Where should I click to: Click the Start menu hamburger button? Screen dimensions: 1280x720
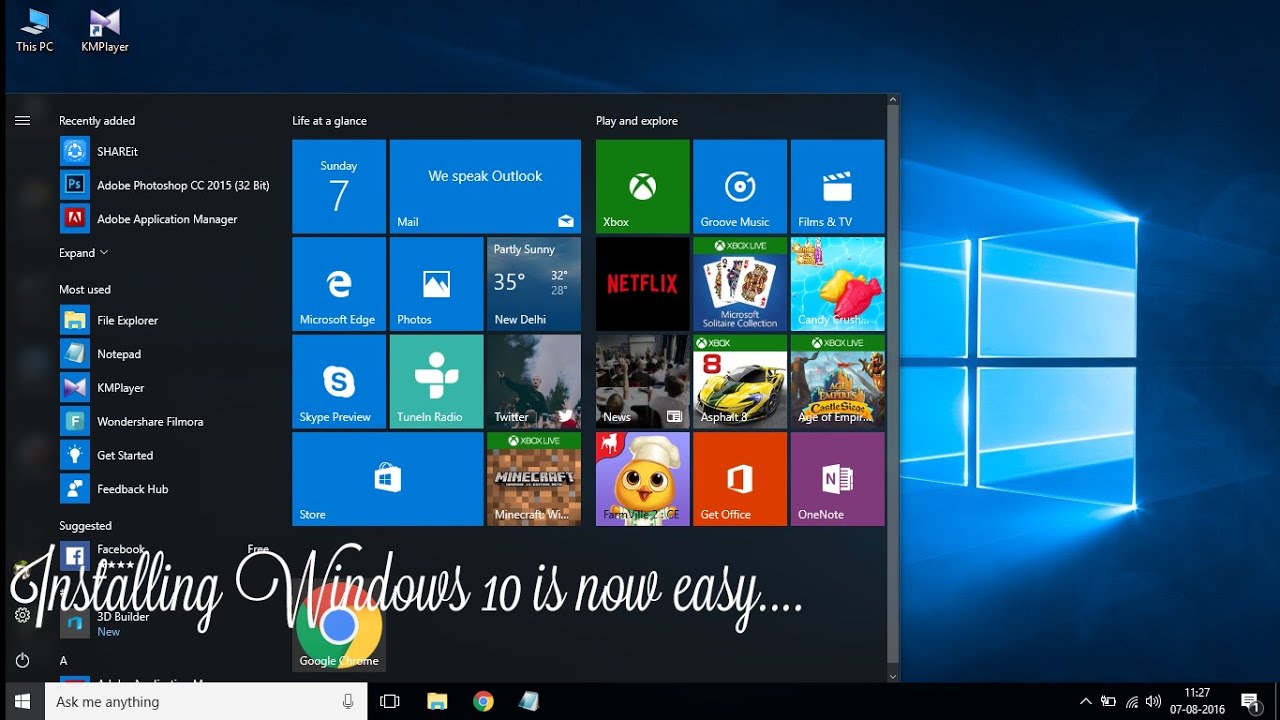pyautogui.click(x=22, y=121)
